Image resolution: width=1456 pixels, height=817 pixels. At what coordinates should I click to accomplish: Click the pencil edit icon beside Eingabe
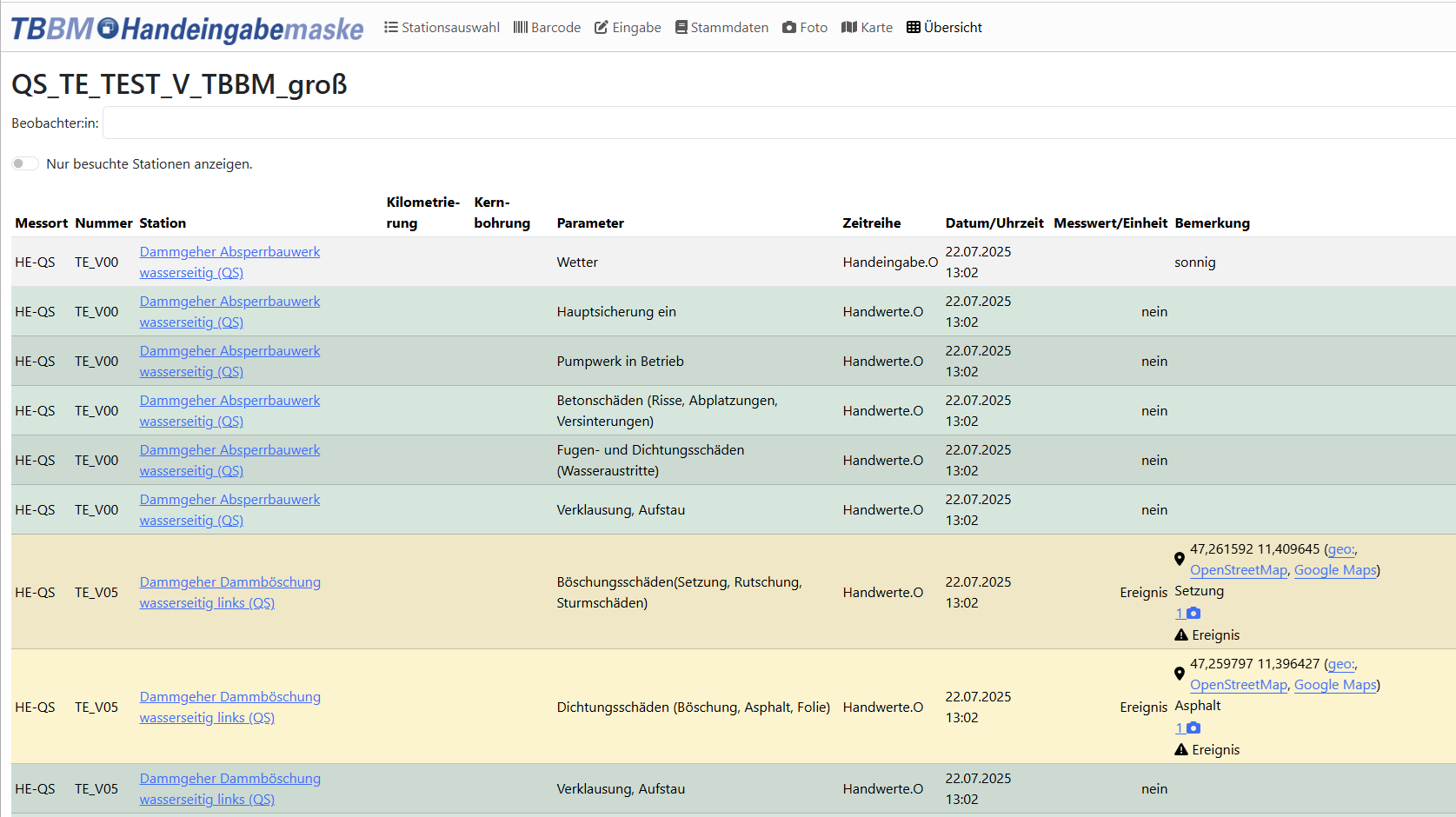pos(602,27)
